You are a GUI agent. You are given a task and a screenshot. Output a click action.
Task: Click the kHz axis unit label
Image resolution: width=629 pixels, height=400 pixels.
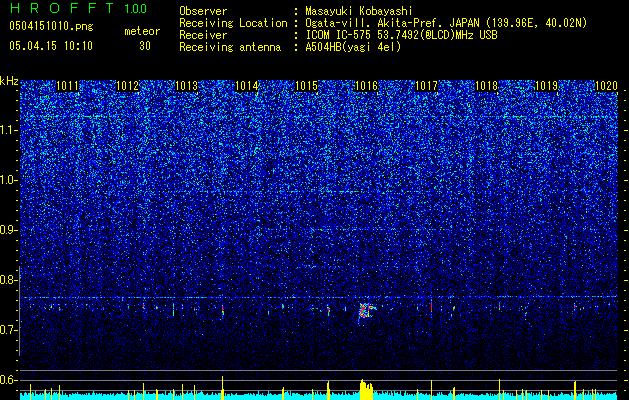[9, 81]
